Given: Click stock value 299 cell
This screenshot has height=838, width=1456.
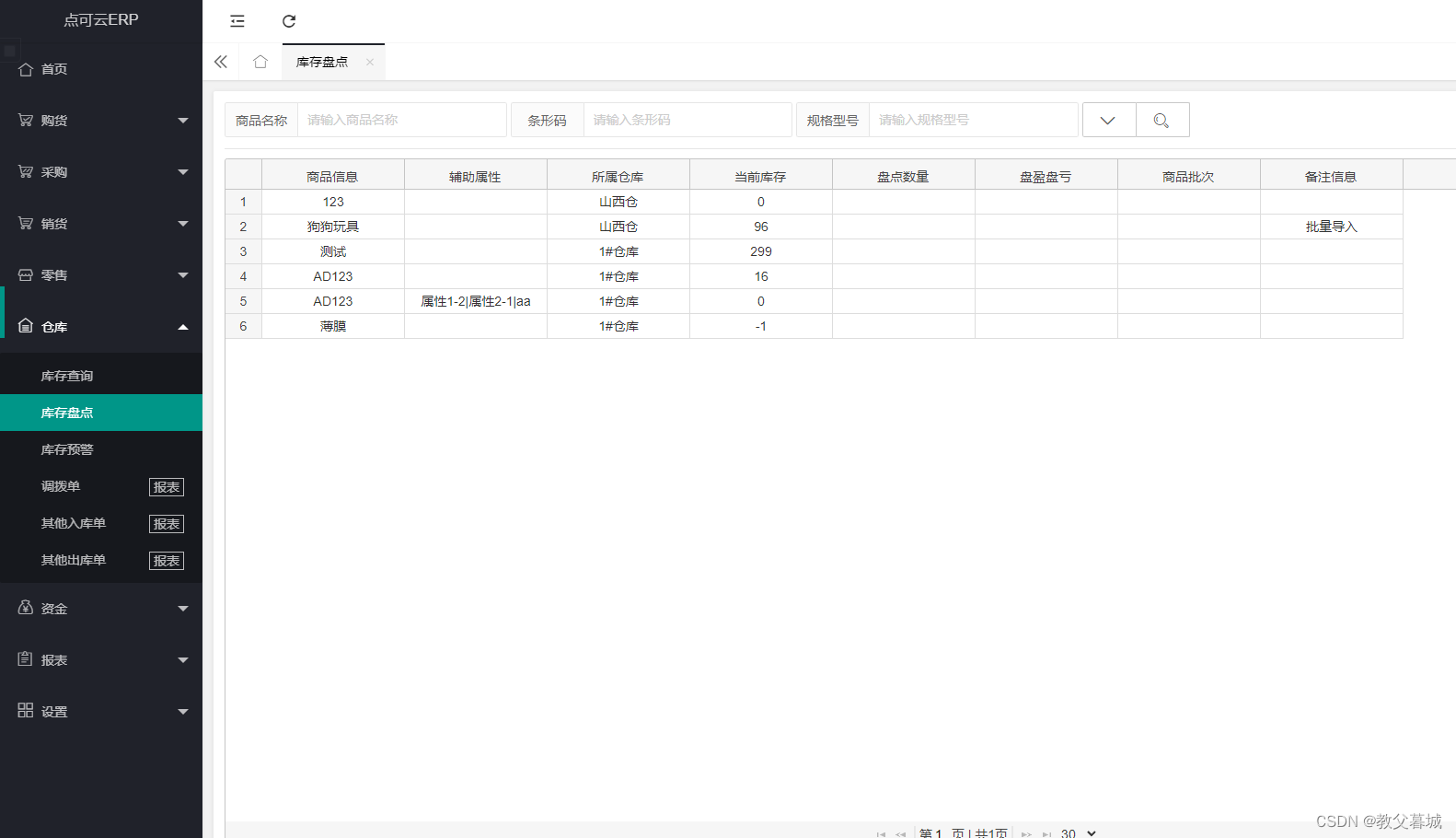Looking at the screenshot, I should tap(761, 251).
